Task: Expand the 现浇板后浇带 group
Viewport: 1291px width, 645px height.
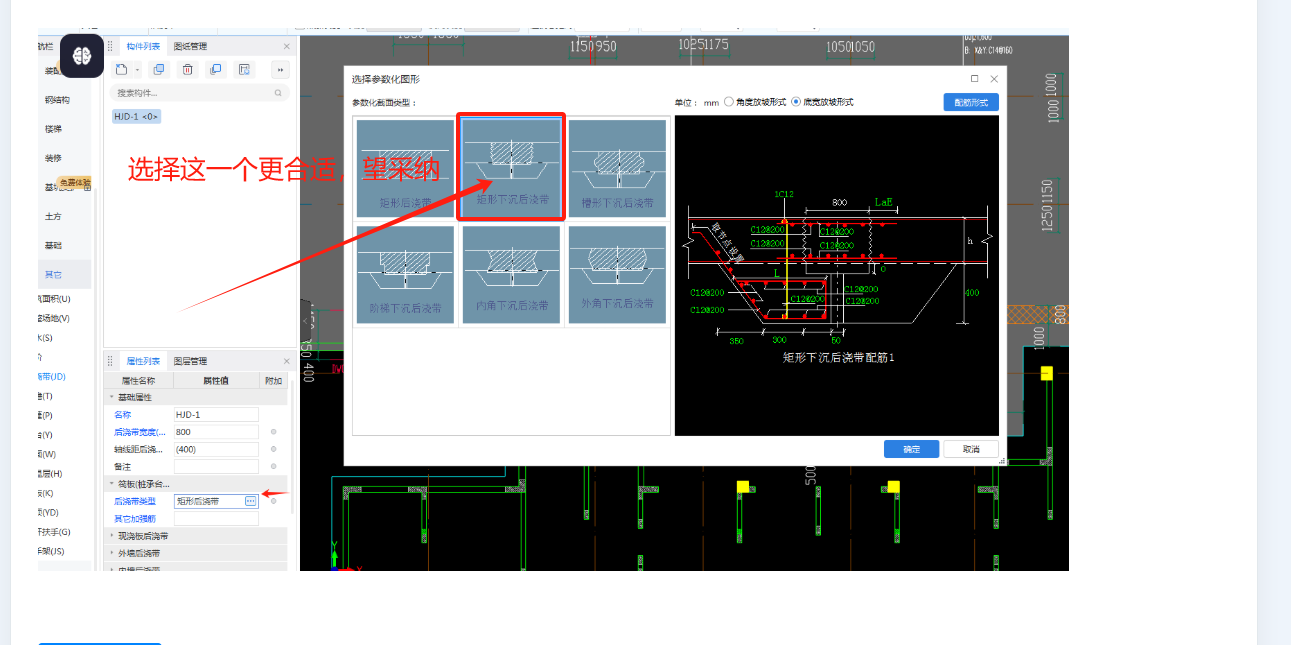Action: [112, 536]
